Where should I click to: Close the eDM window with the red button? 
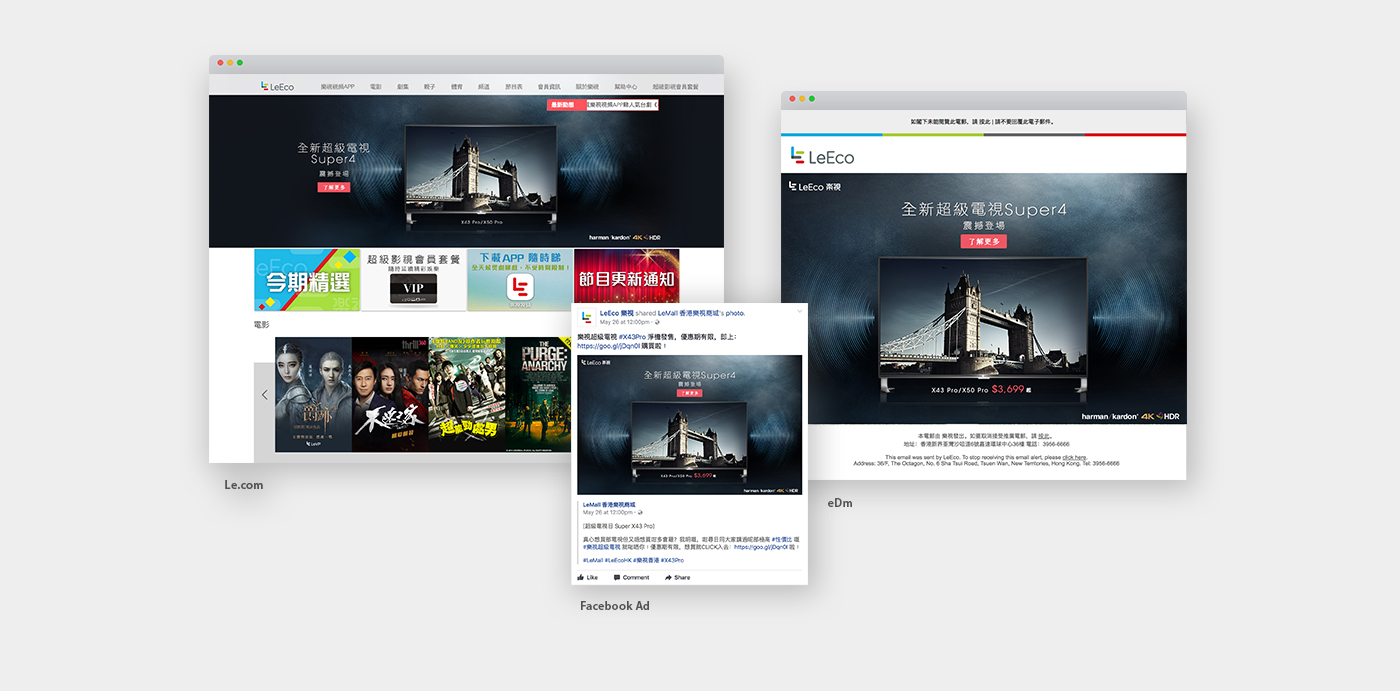(x=792, y=99)
